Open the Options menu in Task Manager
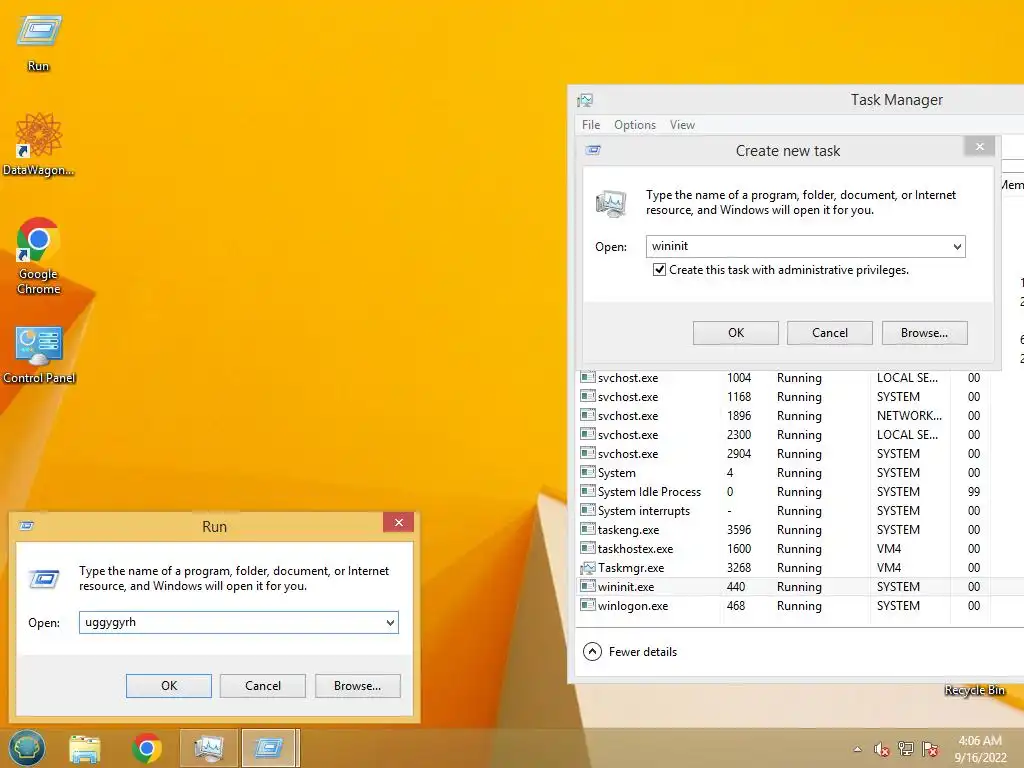Viewport: 1024px width, 768px height. (635, 125)
